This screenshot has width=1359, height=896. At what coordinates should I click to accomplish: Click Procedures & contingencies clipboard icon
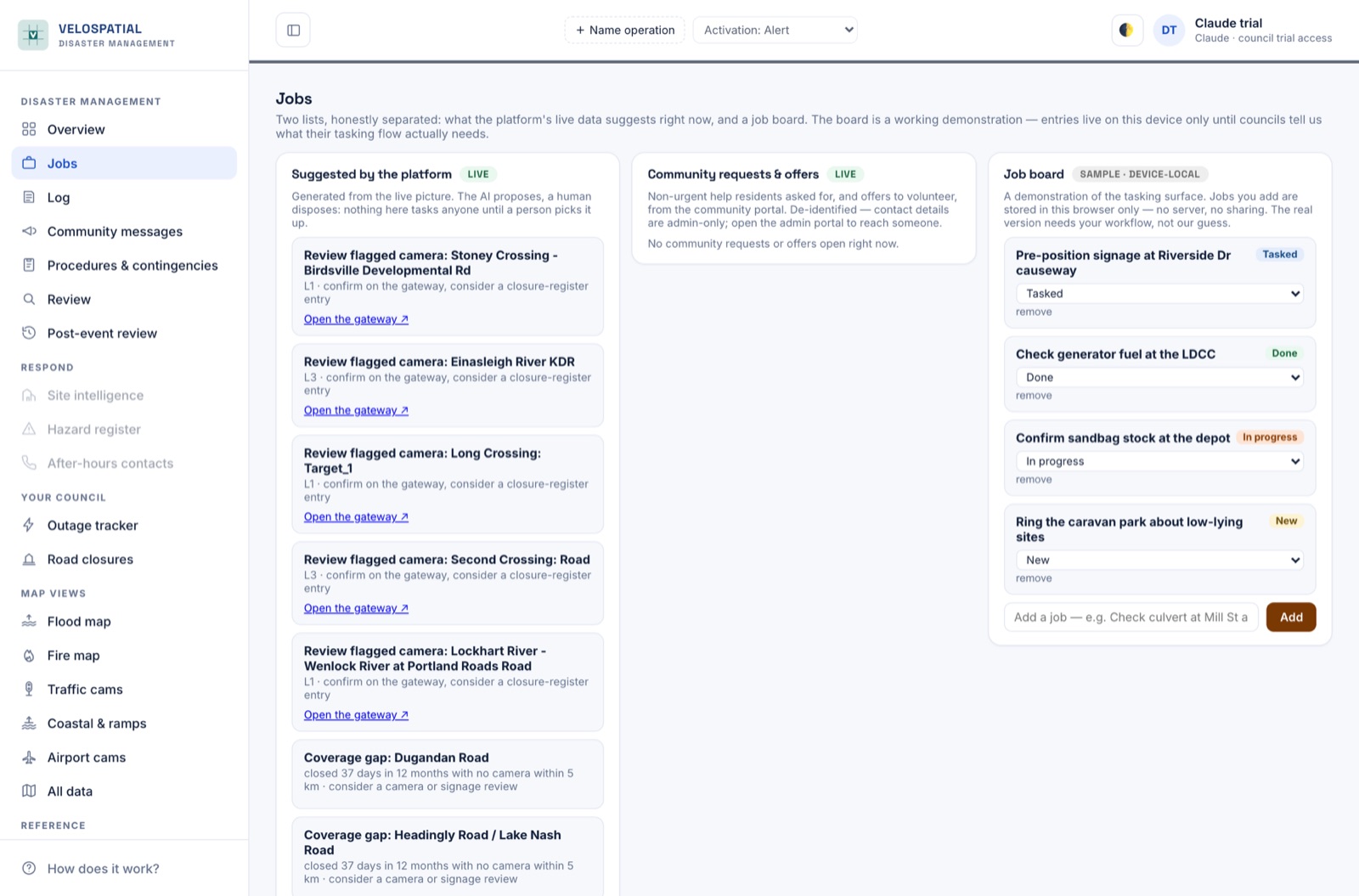point(29,265)
